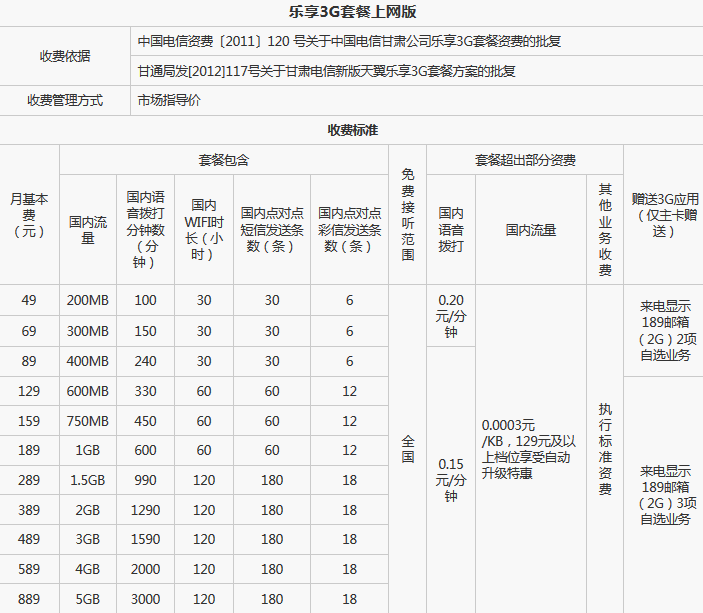Select the 3000 voice minutes cell
The width and height of the screenshot is (703, 613).
tap(145, 599)
